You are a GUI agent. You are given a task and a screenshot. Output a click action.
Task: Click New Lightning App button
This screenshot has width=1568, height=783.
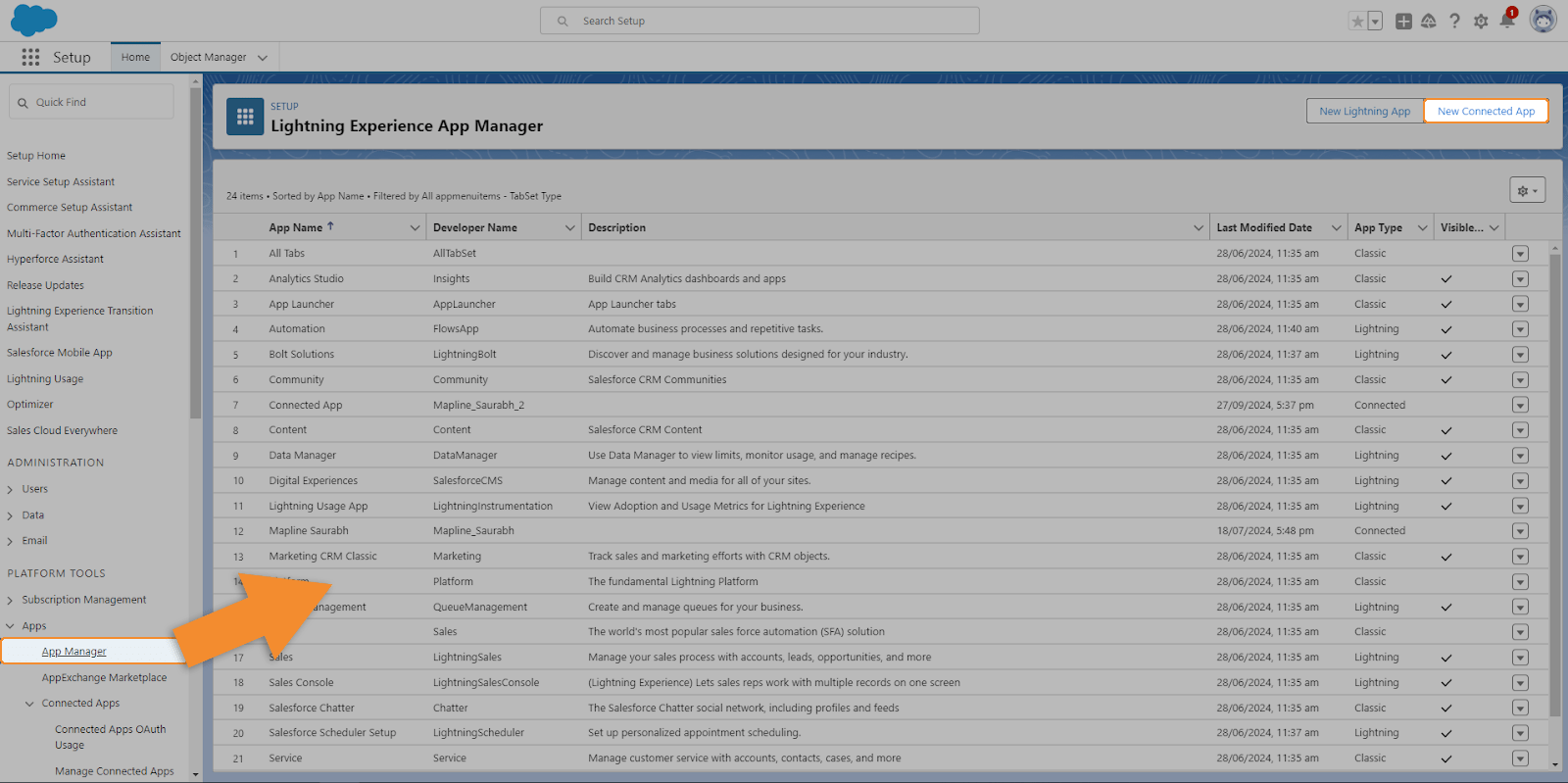[x=1364, y=111]
